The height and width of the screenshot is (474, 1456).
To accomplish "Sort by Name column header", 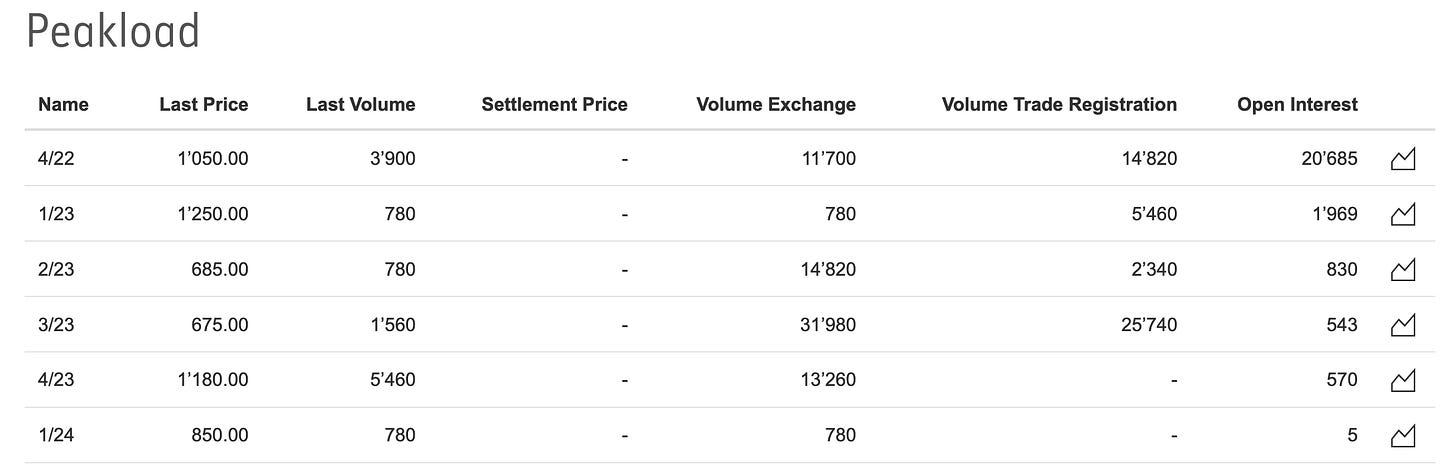I will coord(63,104).
